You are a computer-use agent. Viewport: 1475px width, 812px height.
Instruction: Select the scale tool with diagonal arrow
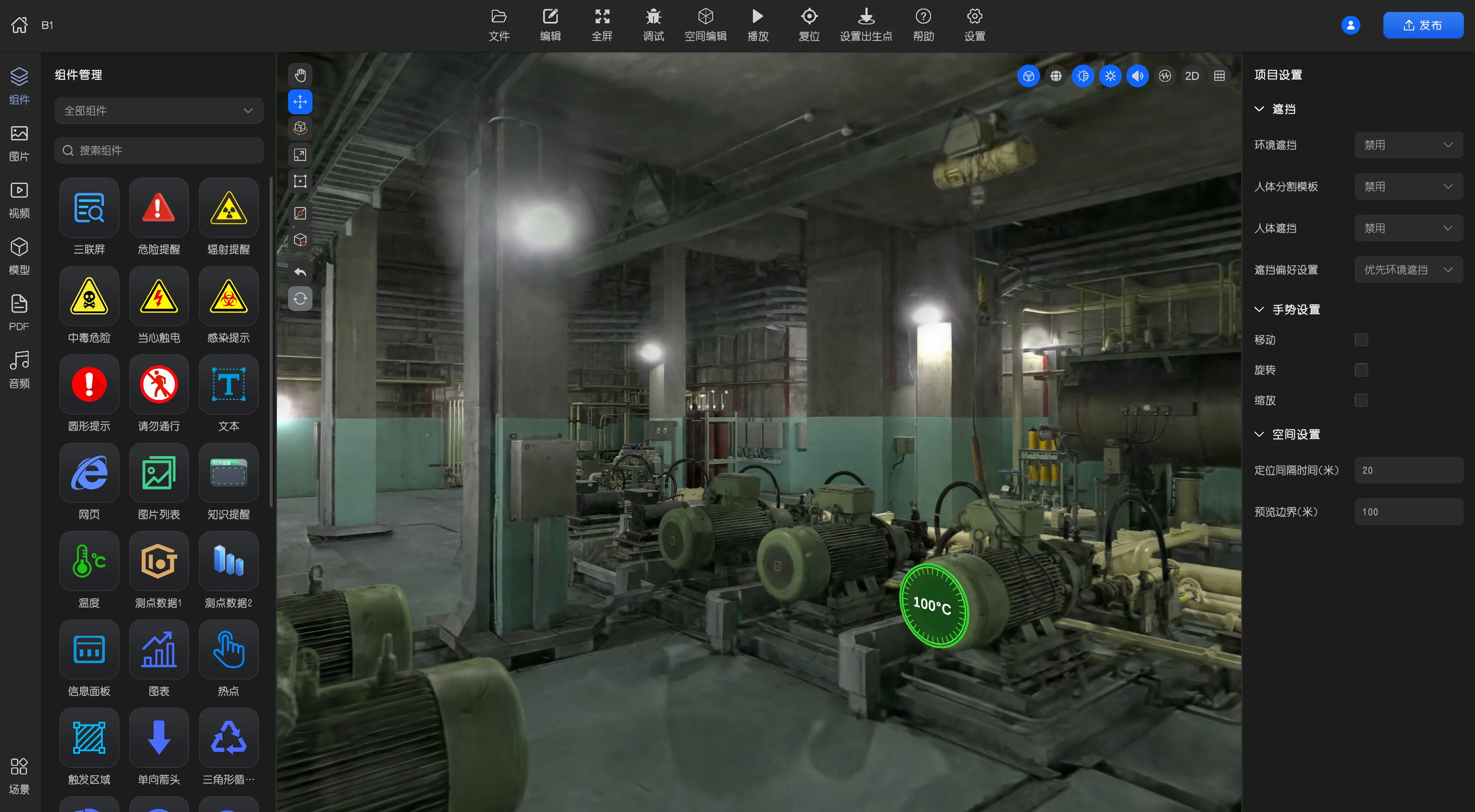point(300,155)
